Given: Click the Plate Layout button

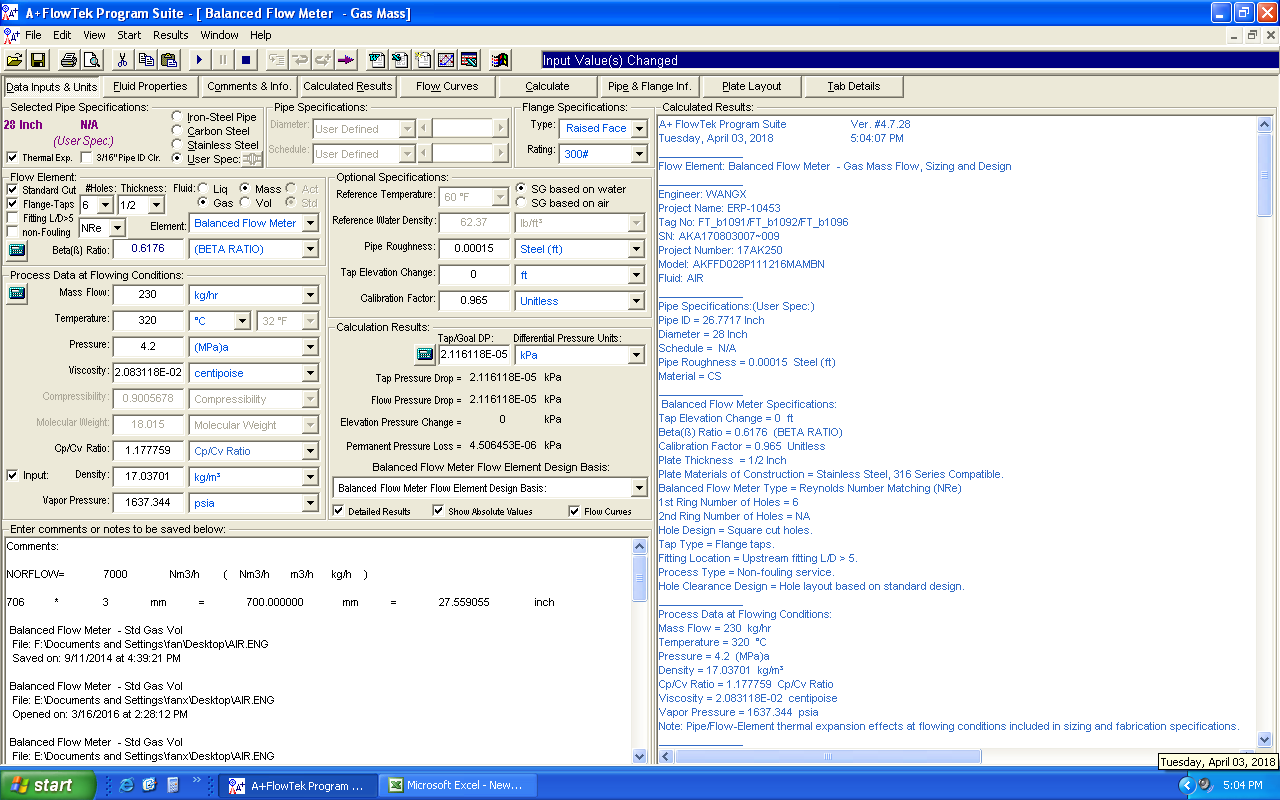Looking at the screenshot, I should click(751, 86).
